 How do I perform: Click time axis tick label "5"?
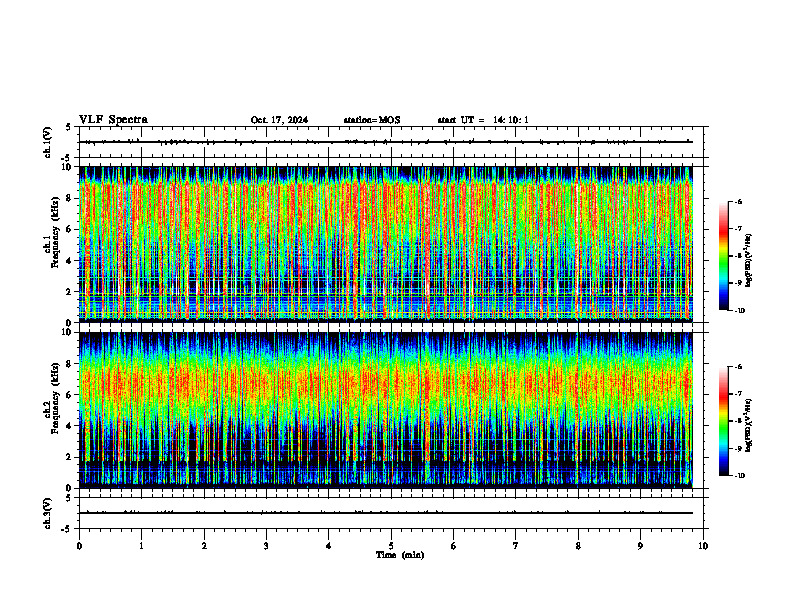(391, 546)
